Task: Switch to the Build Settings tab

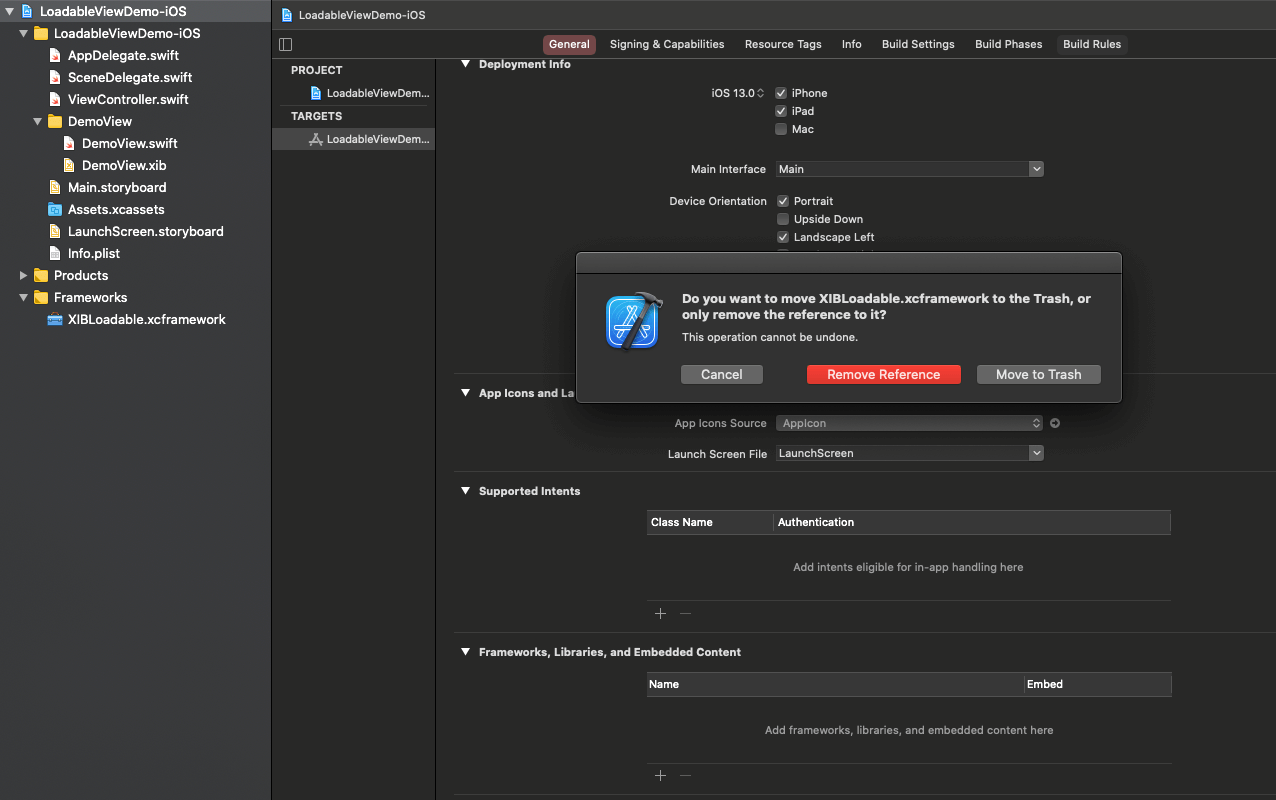Action: pos(917,44)
